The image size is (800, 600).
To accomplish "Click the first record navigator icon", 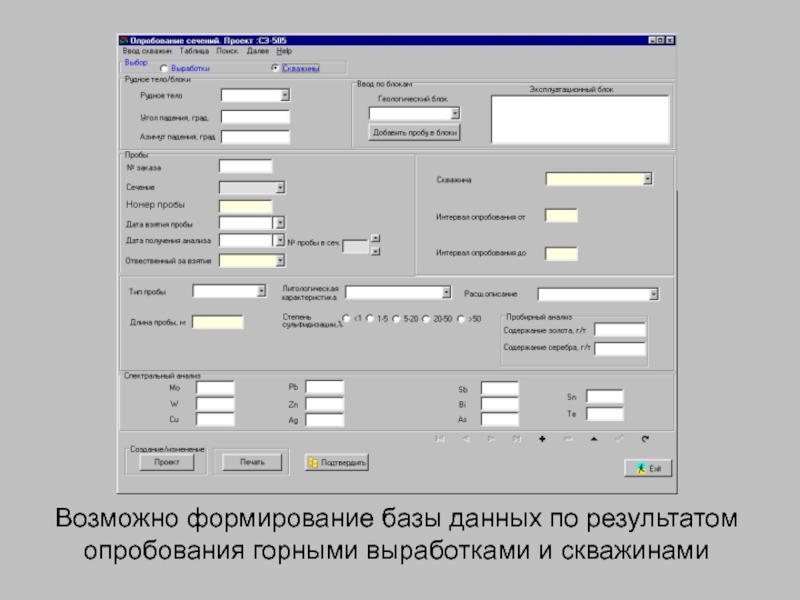I will click(438, 439).
